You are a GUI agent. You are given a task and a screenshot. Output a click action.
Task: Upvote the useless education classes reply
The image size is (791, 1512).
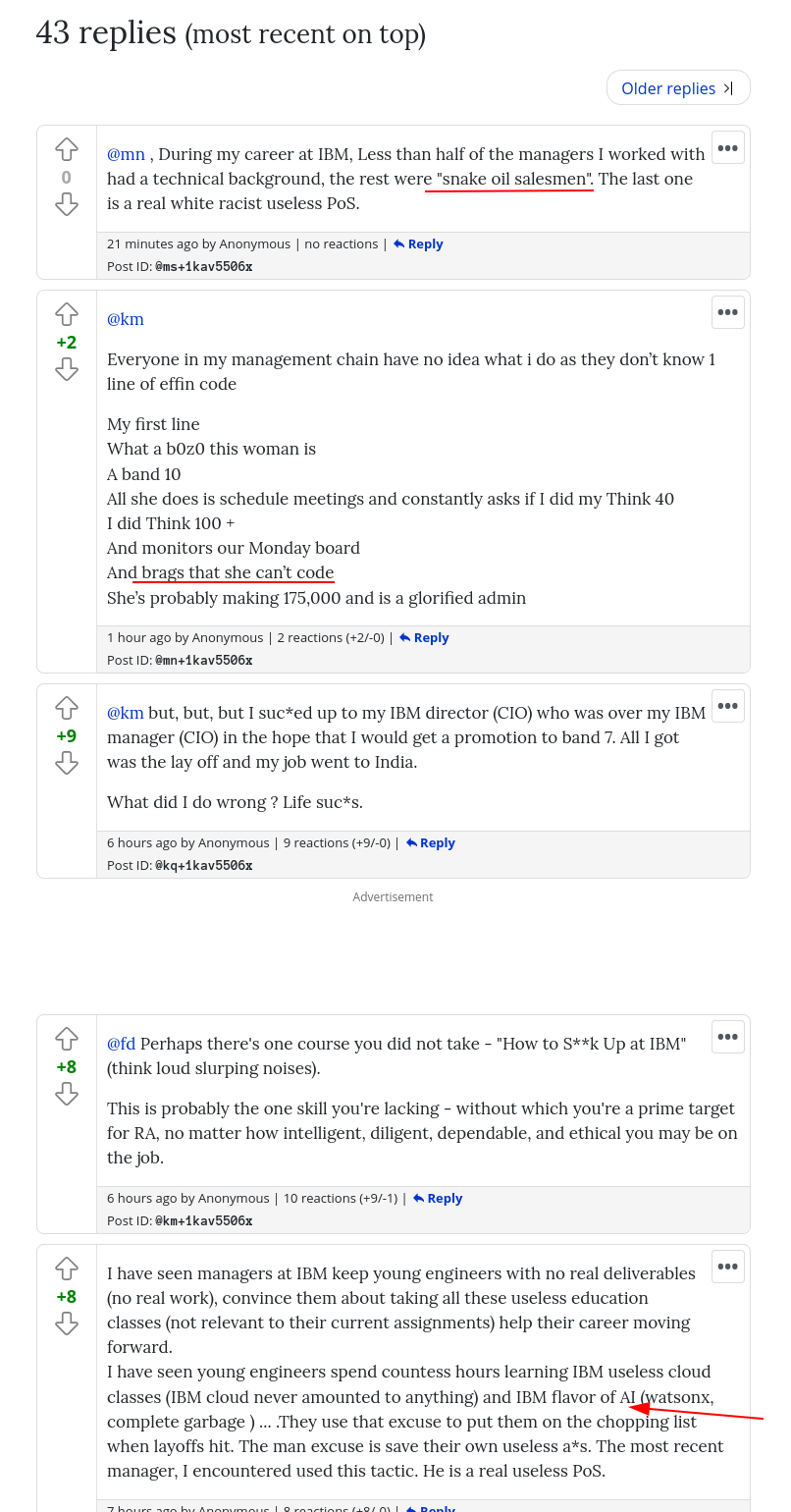[x=67, y=1269]
